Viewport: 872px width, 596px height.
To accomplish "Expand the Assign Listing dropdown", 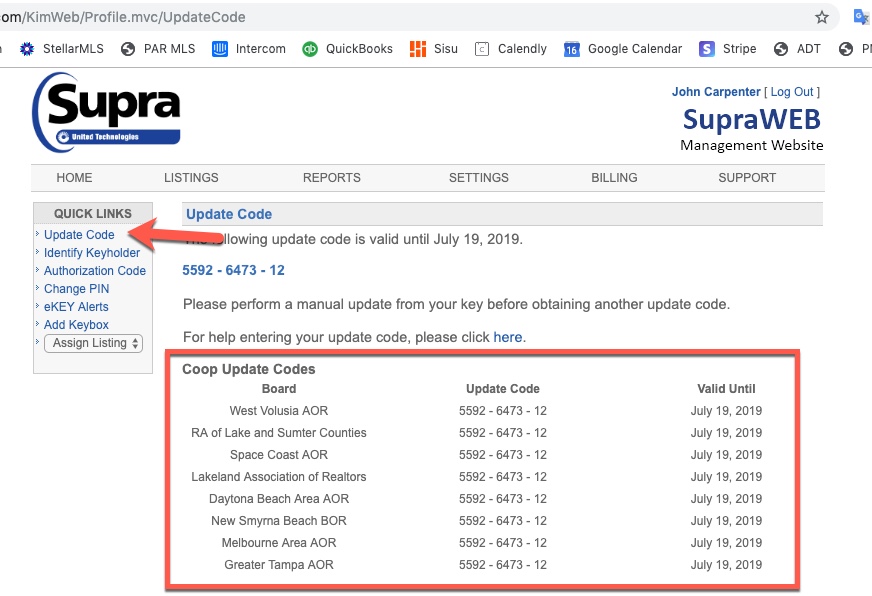I will point(94,343).
